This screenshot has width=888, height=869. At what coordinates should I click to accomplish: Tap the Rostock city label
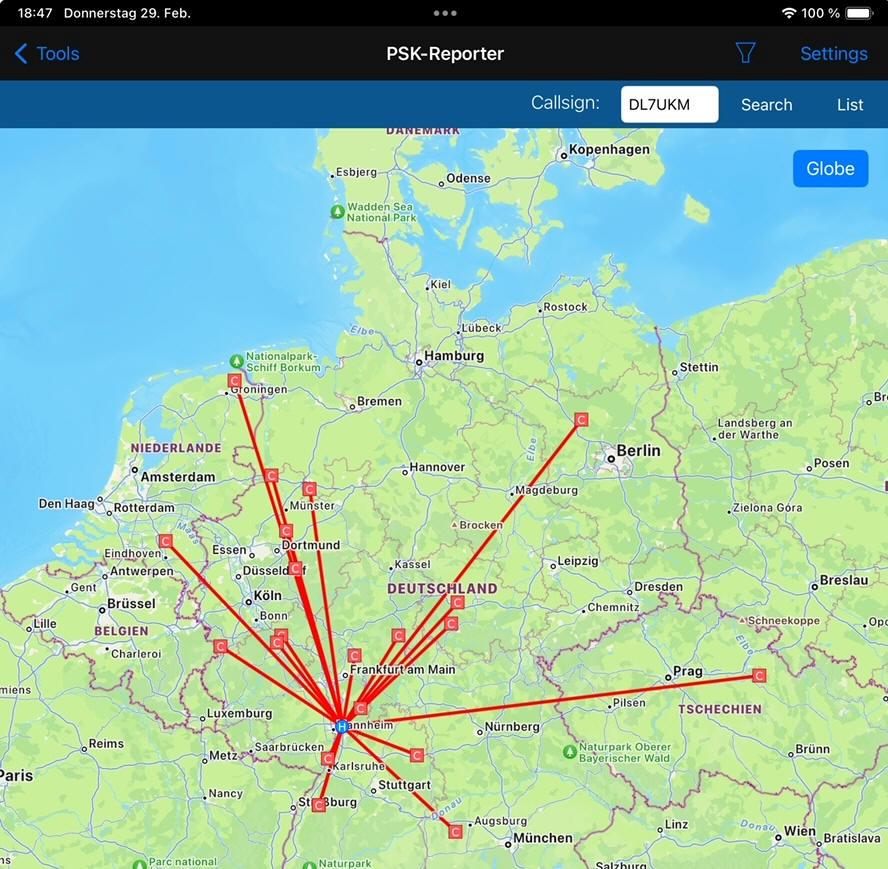(x=565, y=306)
